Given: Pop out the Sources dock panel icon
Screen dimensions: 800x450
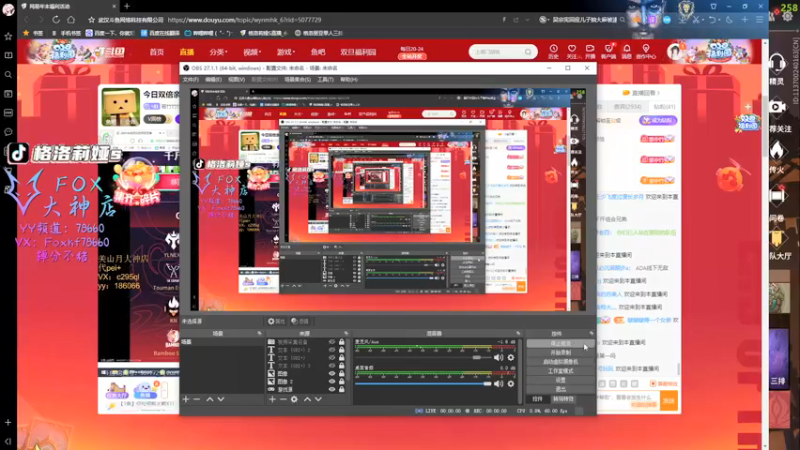Looking at the screenshot, I should tap(346, 333).
